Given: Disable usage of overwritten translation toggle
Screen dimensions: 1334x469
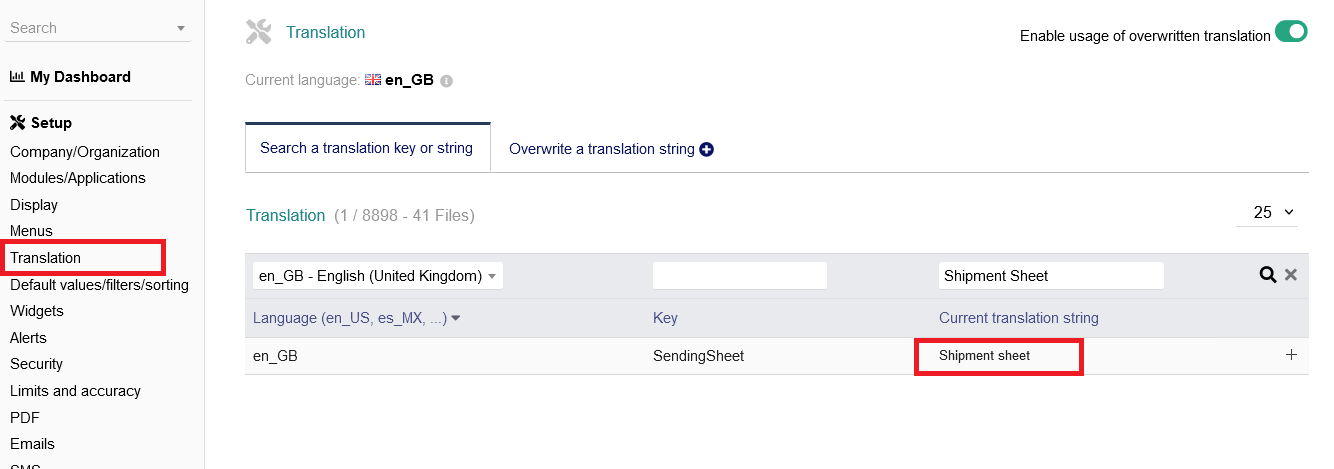Looking at the screenshot, I should pos(1291,33).
